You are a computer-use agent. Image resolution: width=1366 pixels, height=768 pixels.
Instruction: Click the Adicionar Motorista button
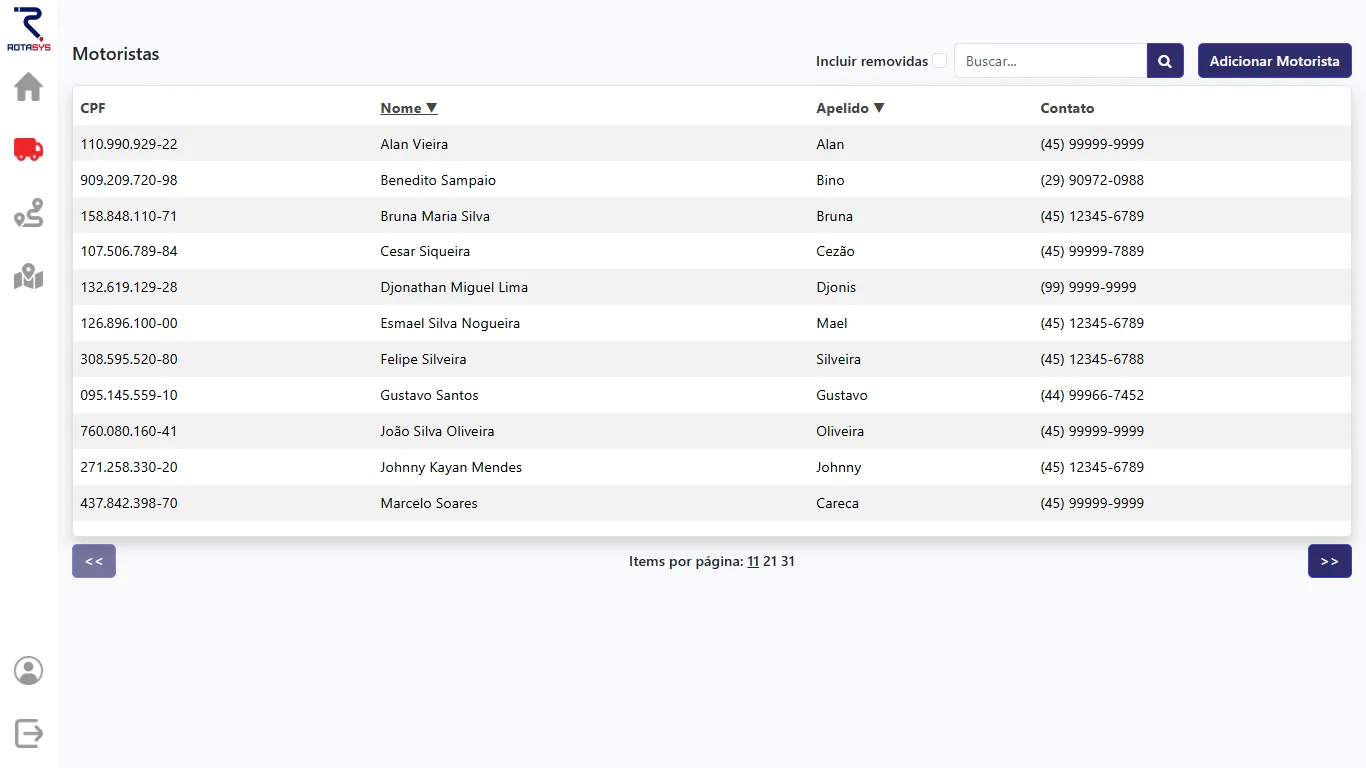1274,61
